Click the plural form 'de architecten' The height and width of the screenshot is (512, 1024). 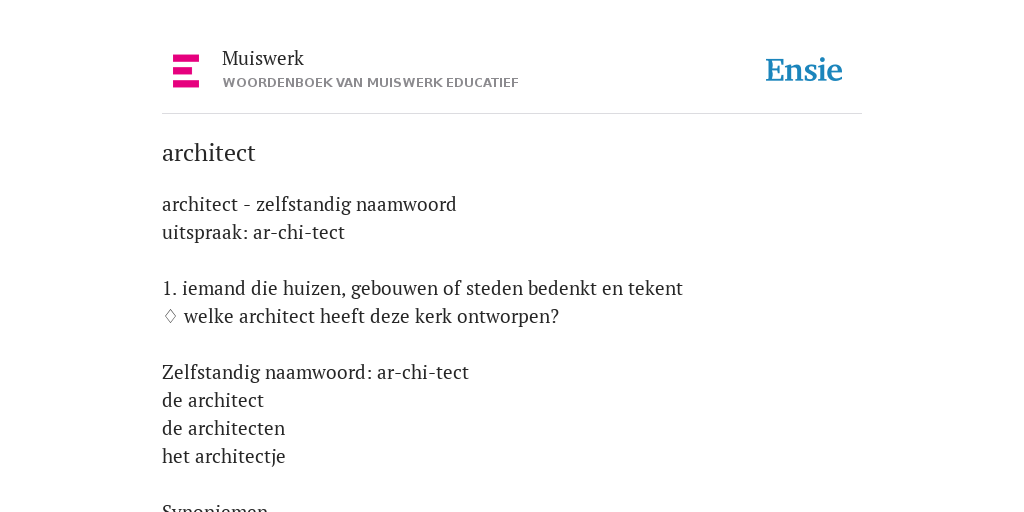point(223,428)
